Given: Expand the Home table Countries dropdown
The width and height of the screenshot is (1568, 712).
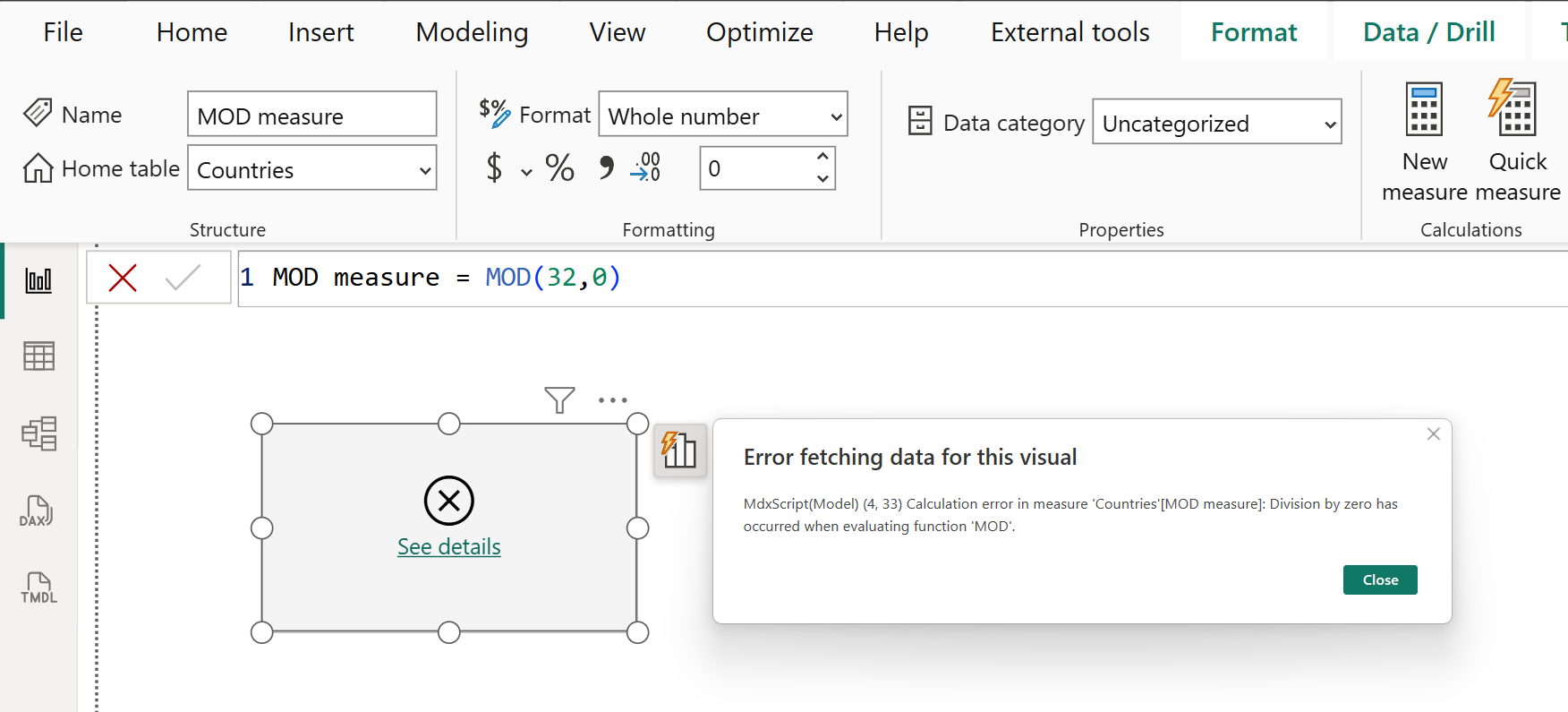Looking at the screenshot, I should coord(425,170).
